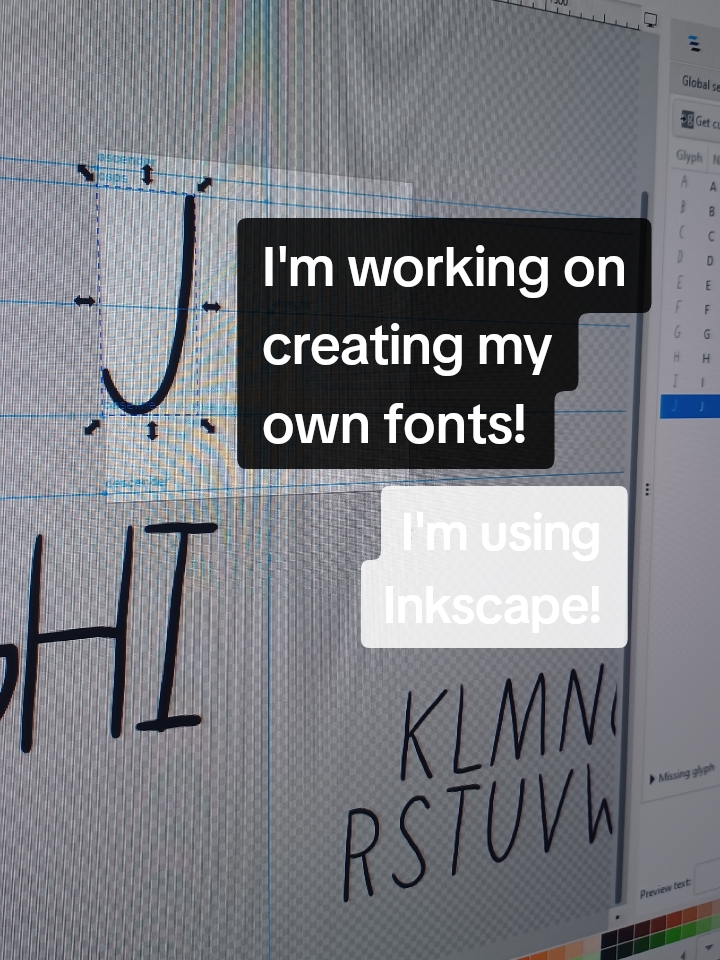This screenshot has width=720, height=960.
Task: Select glyph row B in list
Action: pyautogui.click(x=698, y=209)
